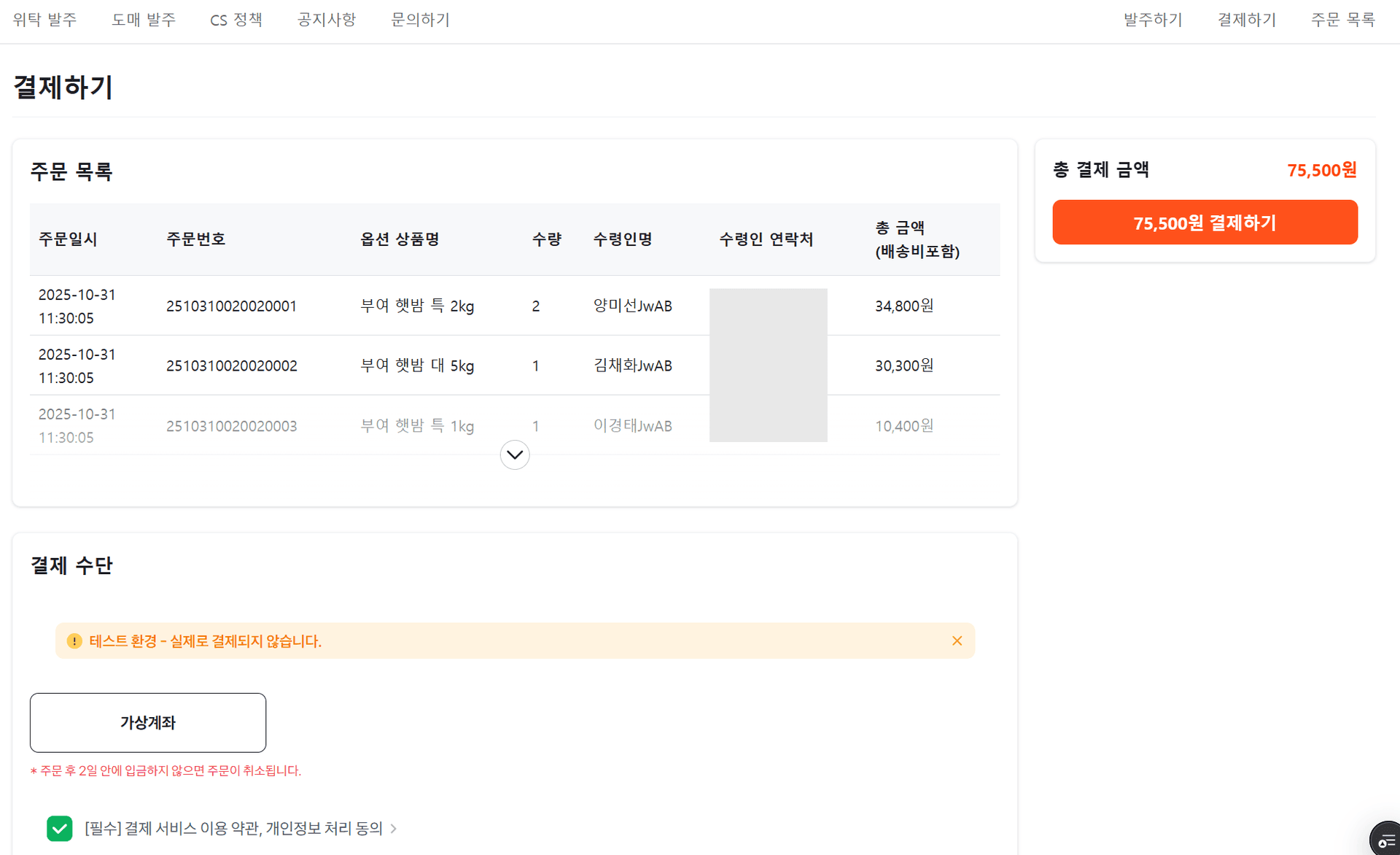Viewport: 1400px width, 855px height.
Task: Go to CS 정책 page
Action: coord(236,20)
